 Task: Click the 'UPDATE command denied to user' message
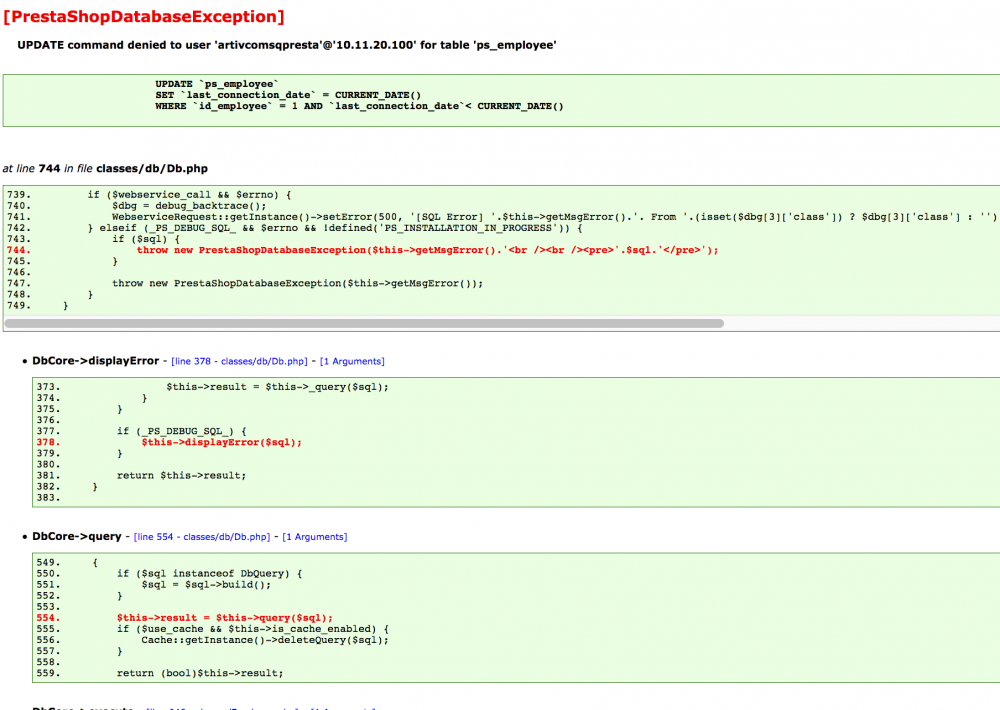pos(286,45)
